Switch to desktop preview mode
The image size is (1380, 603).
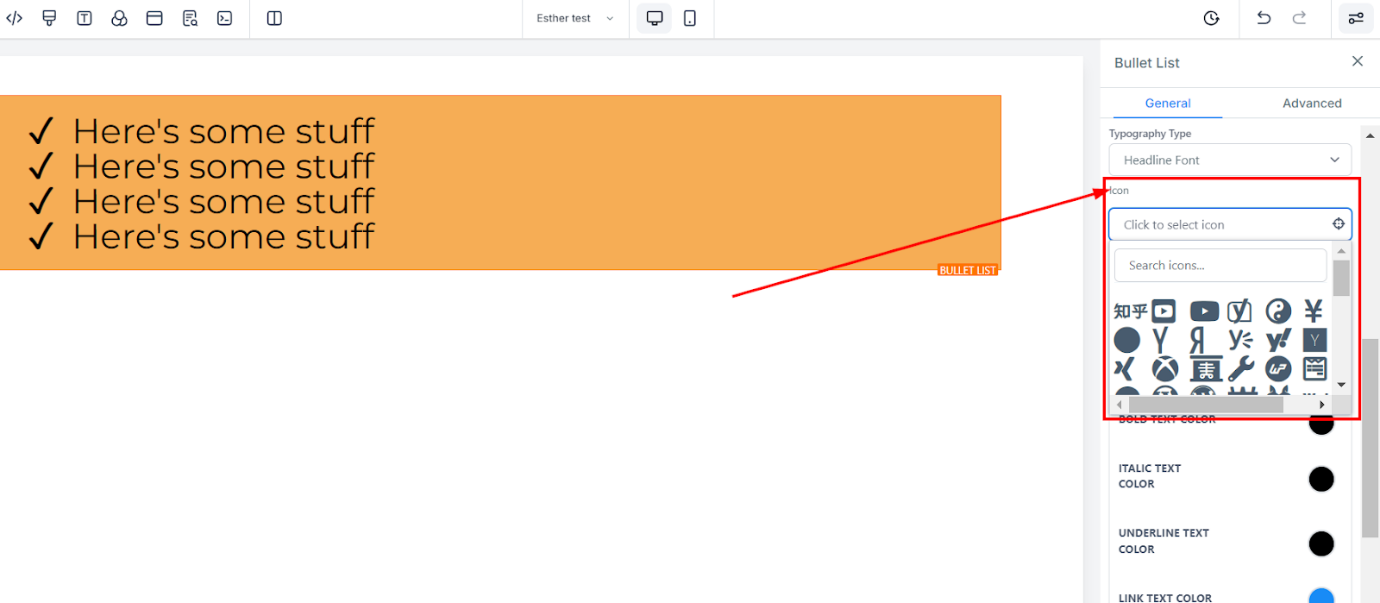(655, 18)
